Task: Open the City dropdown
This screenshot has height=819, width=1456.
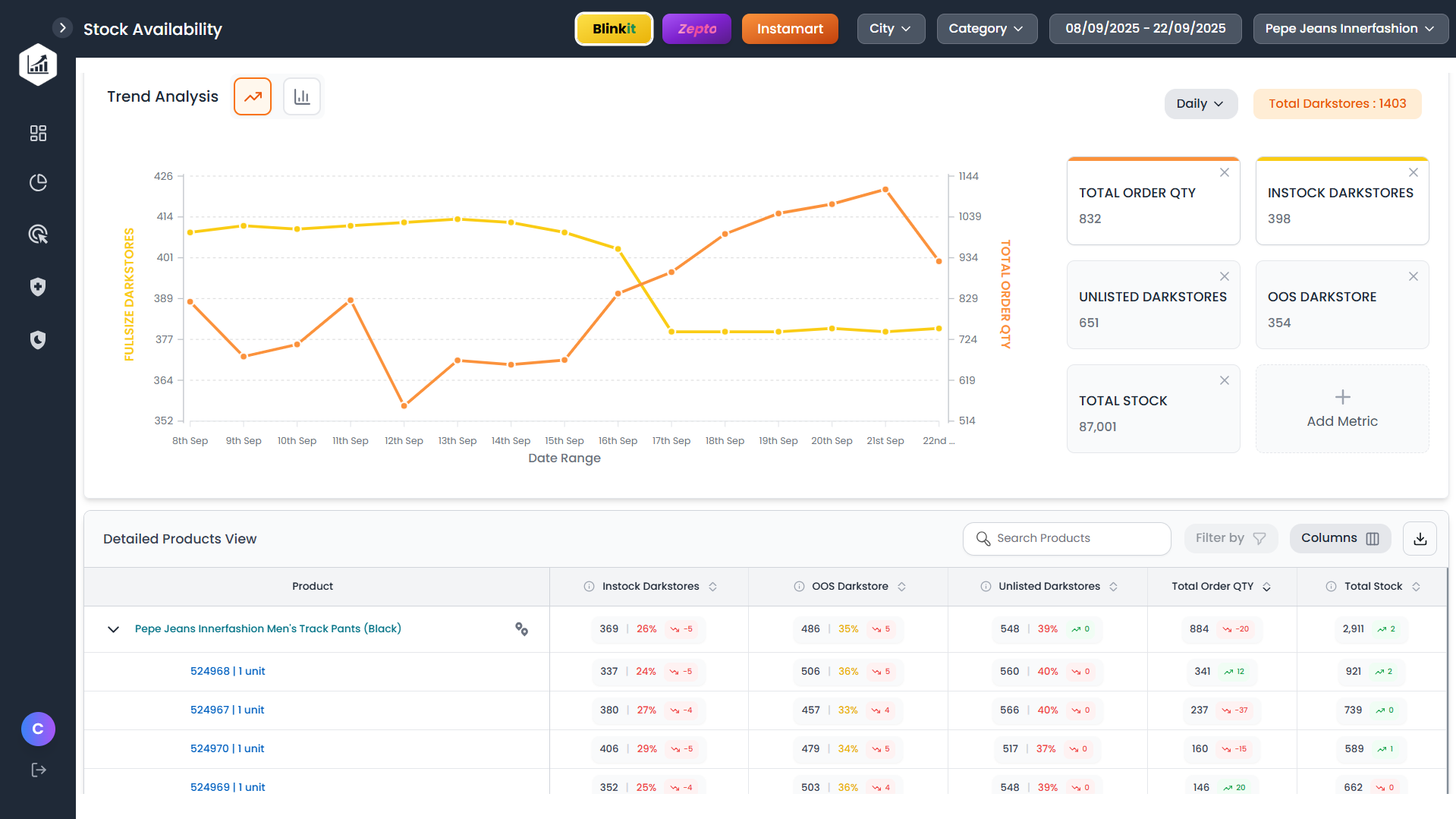Action: click(x=890, y=29)
